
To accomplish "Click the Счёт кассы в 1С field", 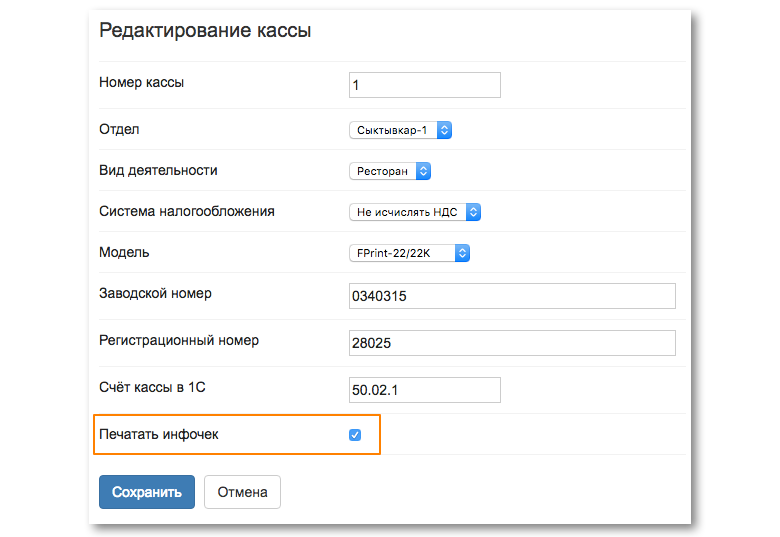I will point(425,390).
